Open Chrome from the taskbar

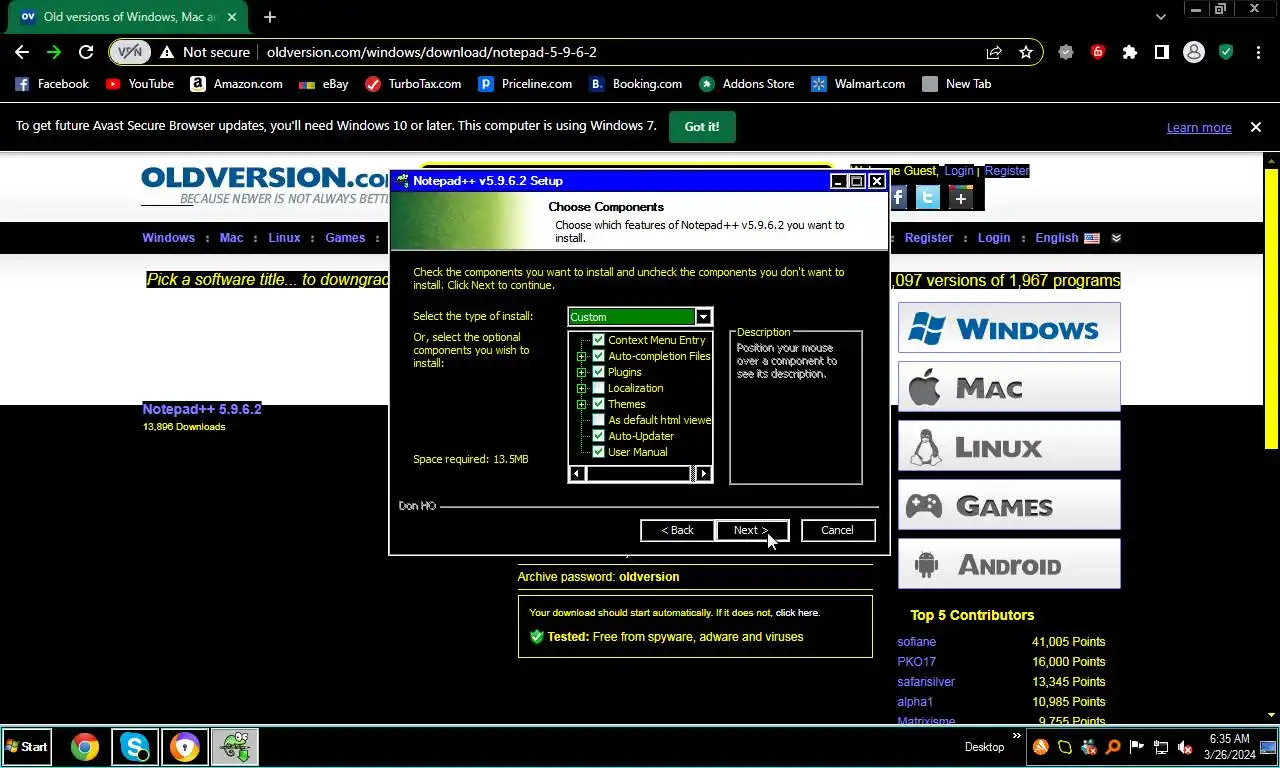point(85,747)
